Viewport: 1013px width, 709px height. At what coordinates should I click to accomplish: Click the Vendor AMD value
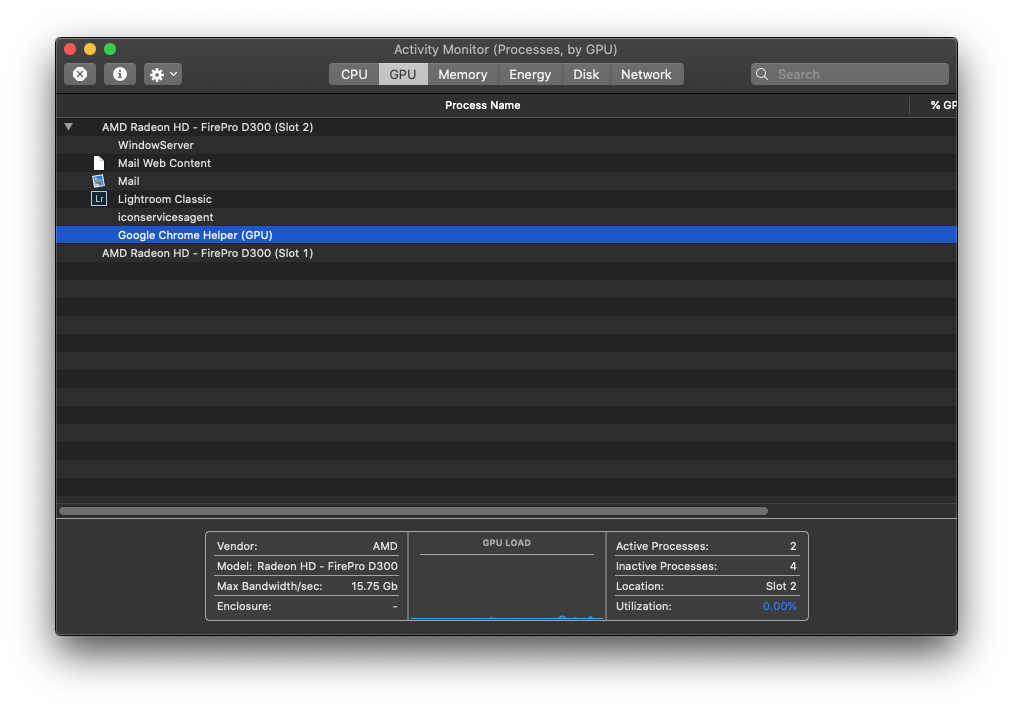(385, 546)
